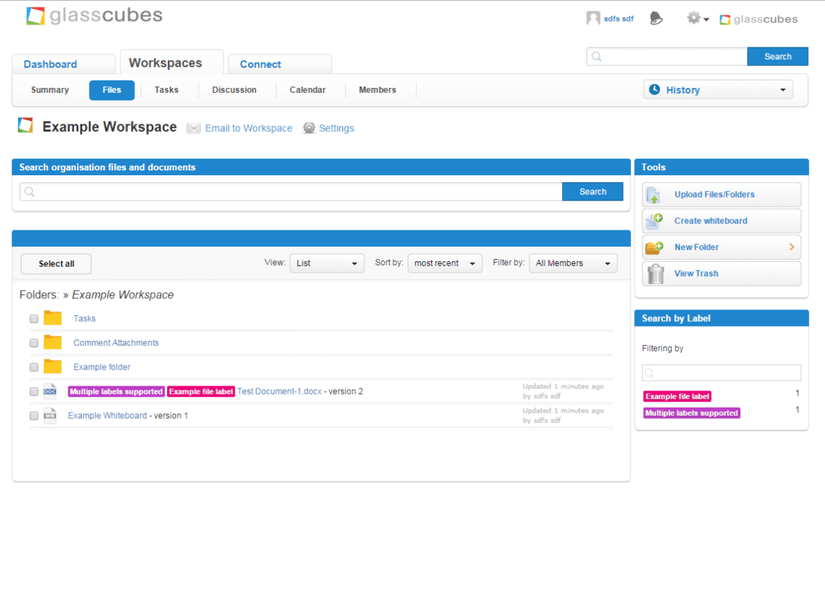Click the Upload Files/Folders icon

(654, 195)
